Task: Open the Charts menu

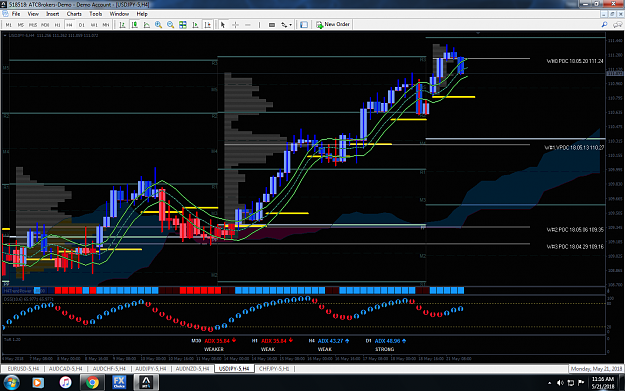Action: click(74, 14)
